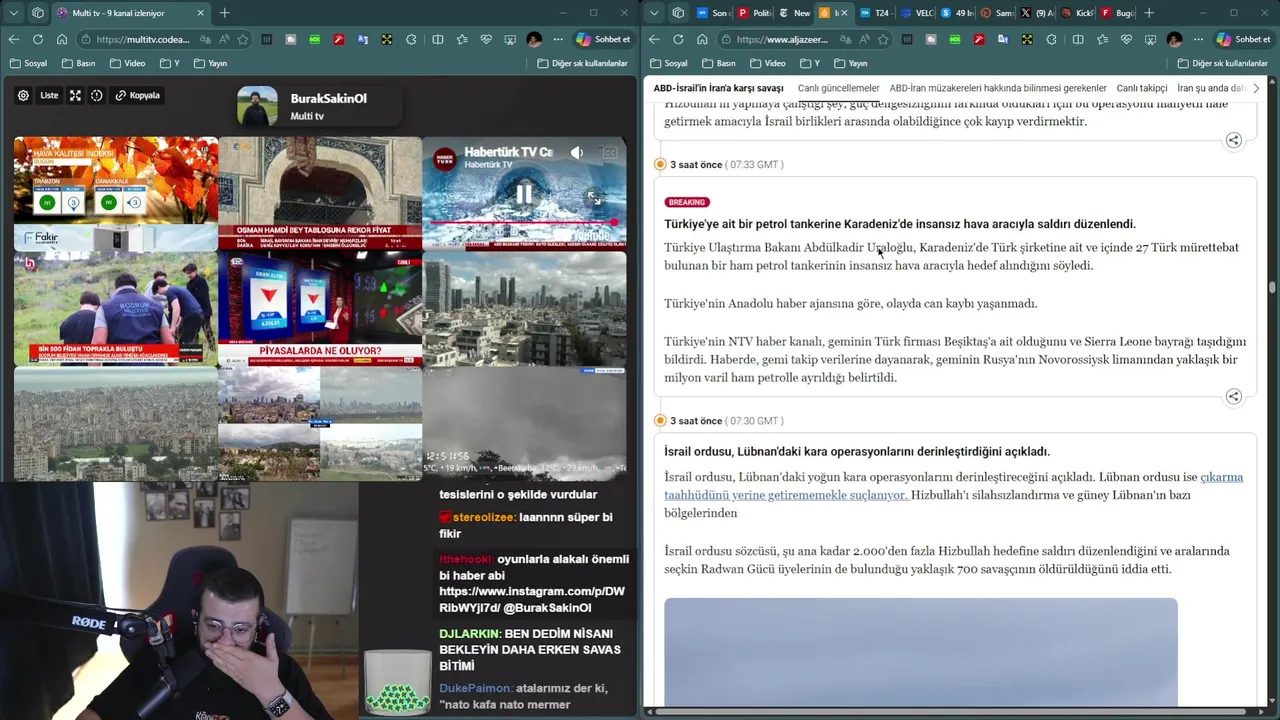This screenshot has width=1280, height=720.
Task: Open workspaces icon in left browser
Action: click(x=38, y=13)
